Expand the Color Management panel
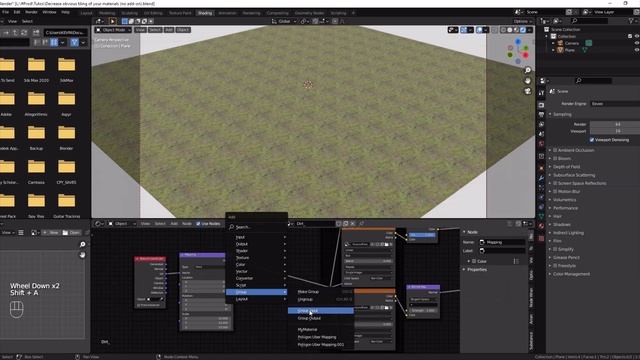This screenshot has width=640, height=360. point(571,274)
